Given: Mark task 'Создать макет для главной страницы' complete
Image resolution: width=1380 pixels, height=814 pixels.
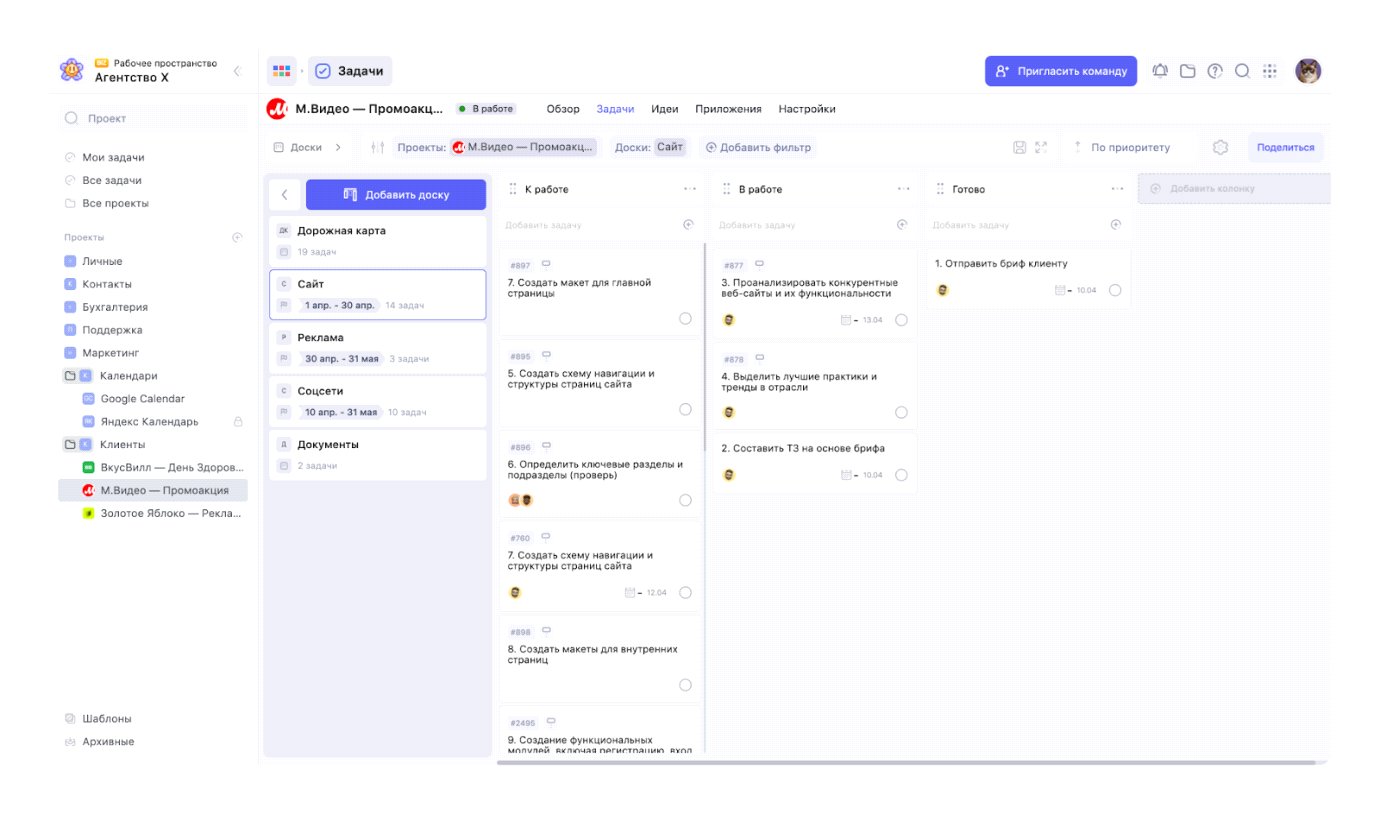Looking at the screenshot, I should tap(685, 318).
